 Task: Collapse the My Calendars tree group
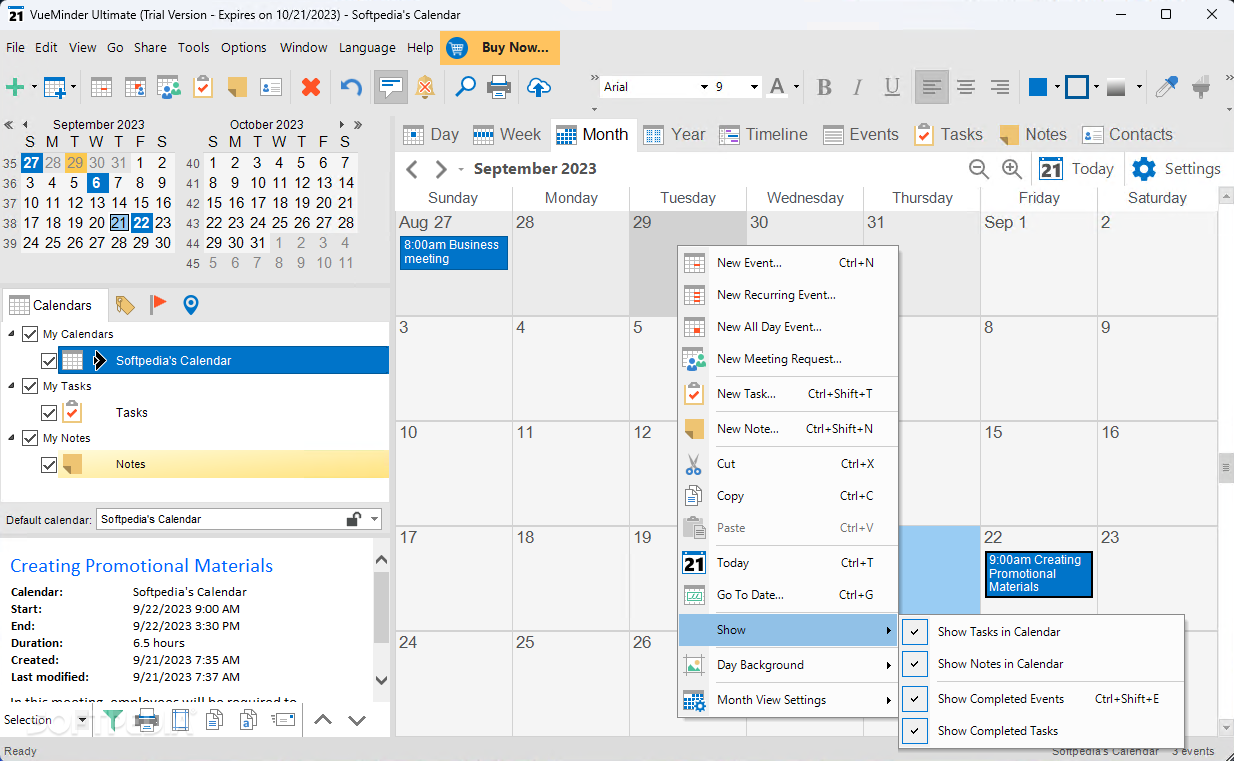(x=11, y=334)
